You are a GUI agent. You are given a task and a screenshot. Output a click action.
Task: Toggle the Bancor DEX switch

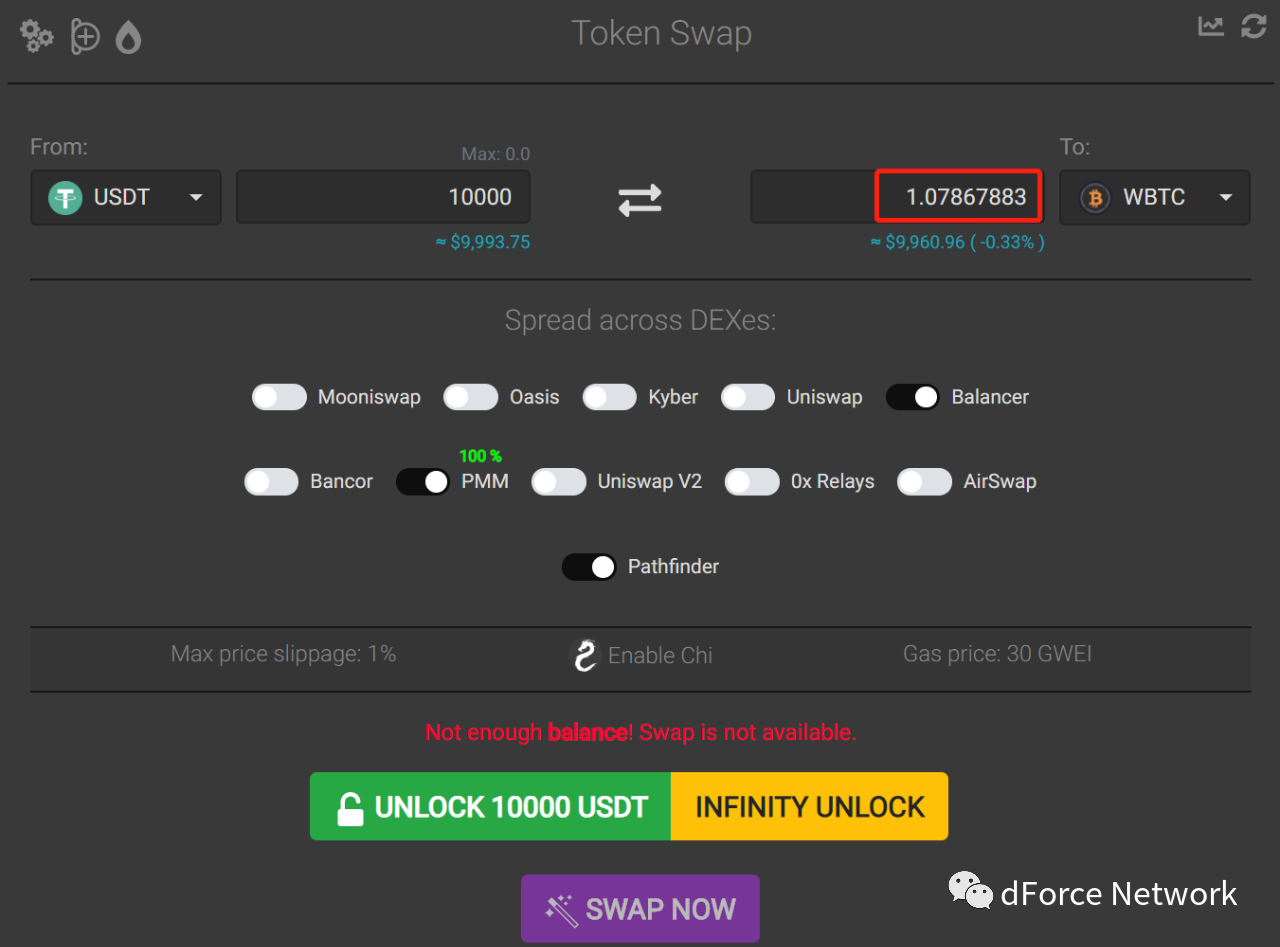[x=271, y=482]
